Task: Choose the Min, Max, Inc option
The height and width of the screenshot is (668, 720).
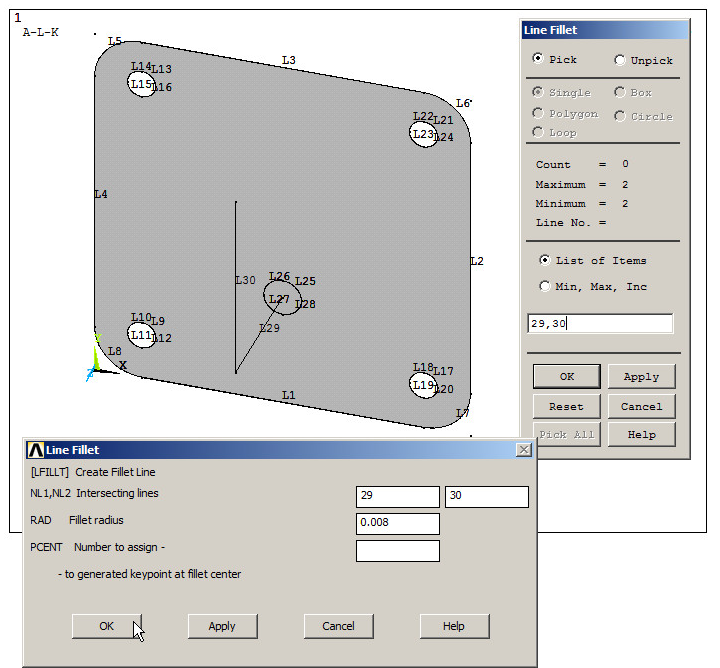Action: (x=545, y=286)
